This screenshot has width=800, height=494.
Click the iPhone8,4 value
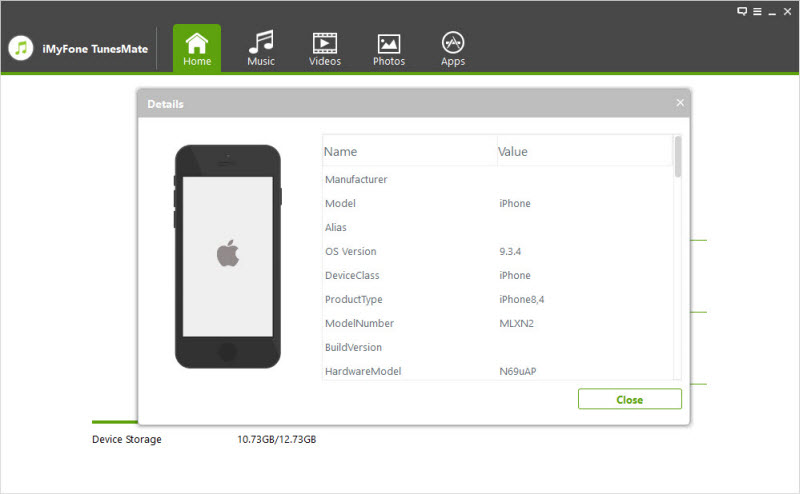[521, 300]
